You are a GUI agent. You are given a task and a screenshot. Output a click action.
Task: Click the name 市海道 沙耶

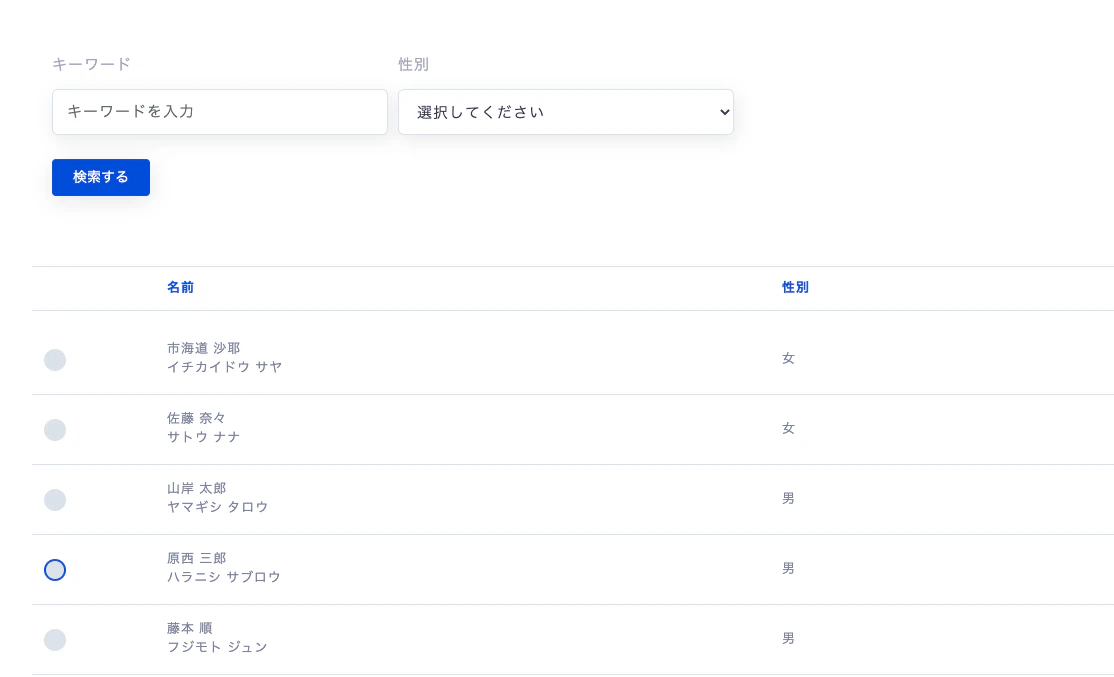[x=204, y=348]
